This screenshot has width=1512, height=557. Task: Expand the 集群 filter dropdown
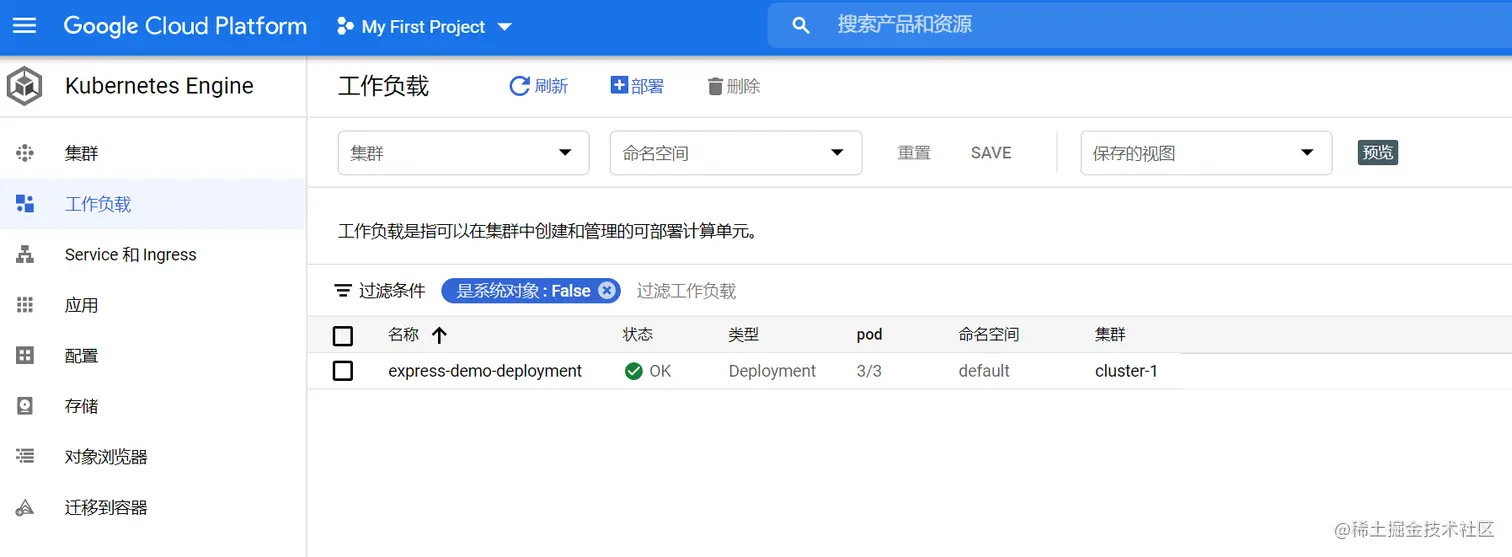coord(464,153)
